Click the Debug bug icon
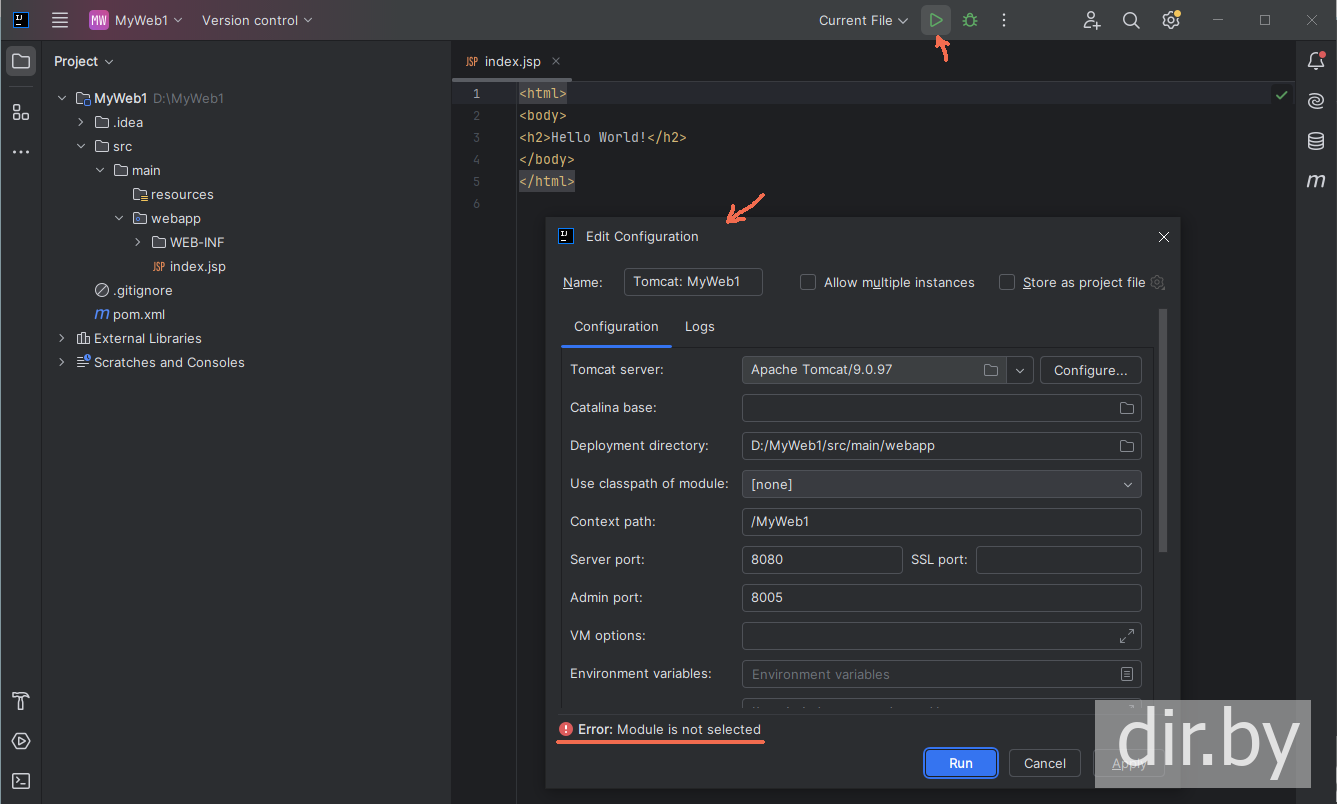This screenshot has height=804, width=1337. 970,20
